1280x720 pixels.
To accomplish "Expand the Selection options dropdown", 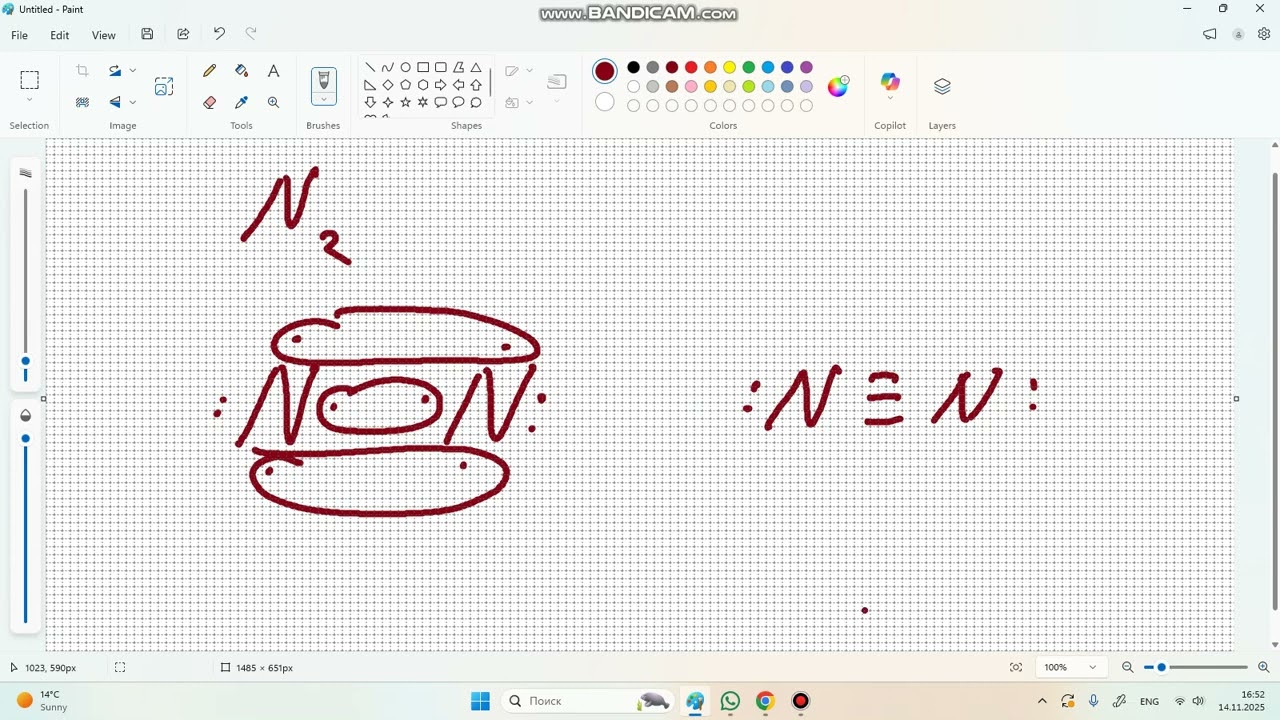I will [29, 100].
